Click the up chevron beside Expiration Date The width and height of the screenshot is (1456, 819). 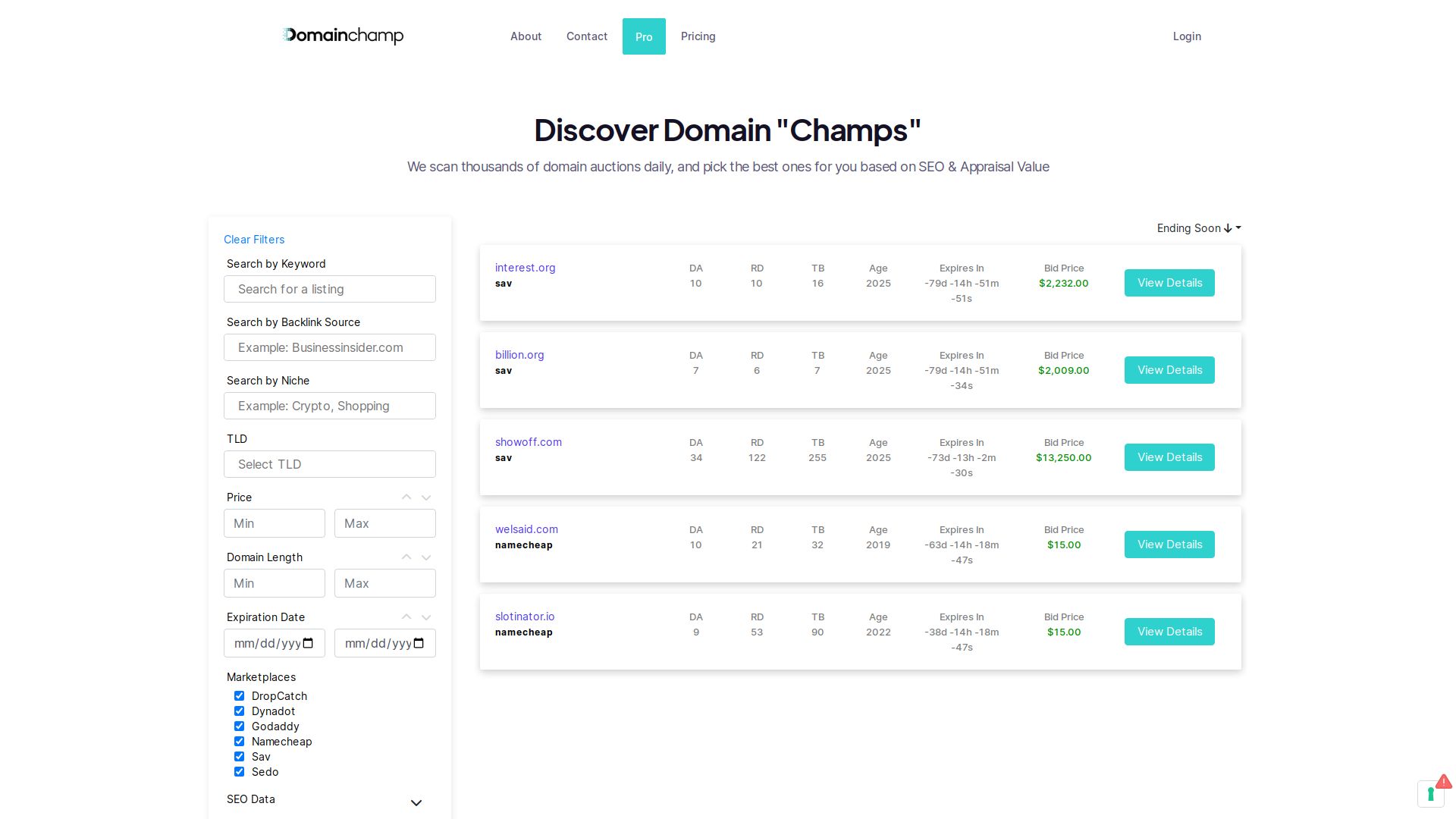pos(406,617)
